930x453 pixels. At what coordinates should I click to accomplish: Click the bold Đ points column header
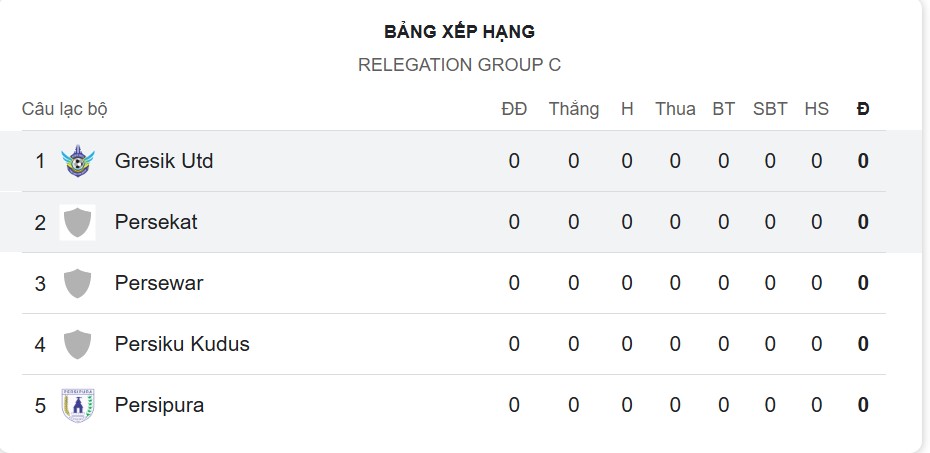click(x=863, y=109)
